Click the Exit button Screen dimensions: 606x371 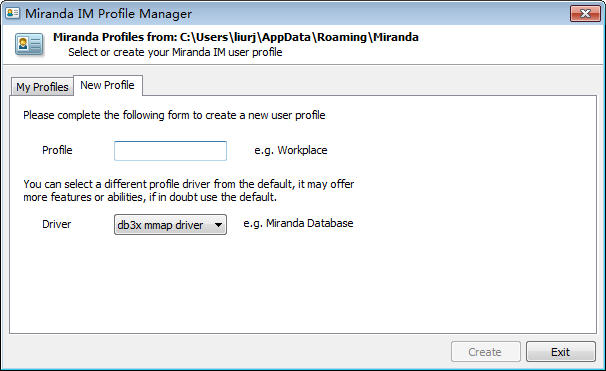coord(560,352)
